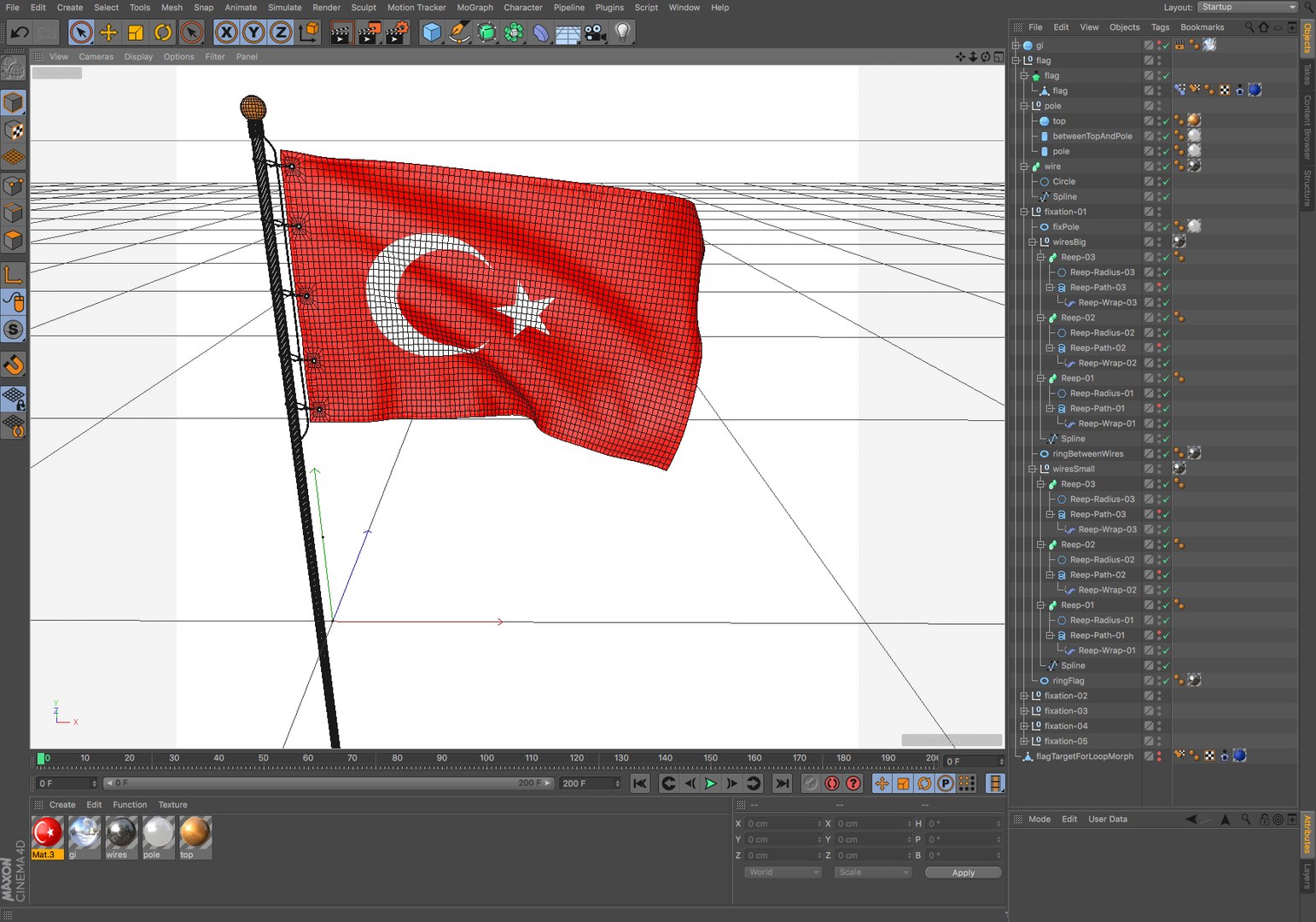Select the Move tool
Image resolution: width=1316 pixels, height=922 pixels.
(x=108, y=32)
